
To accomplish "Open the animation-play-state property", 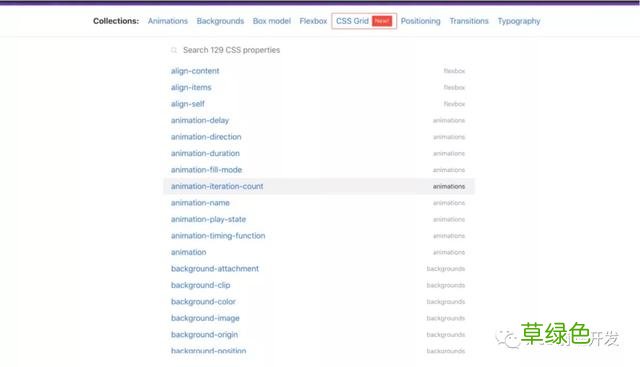I will coord(209,219).
